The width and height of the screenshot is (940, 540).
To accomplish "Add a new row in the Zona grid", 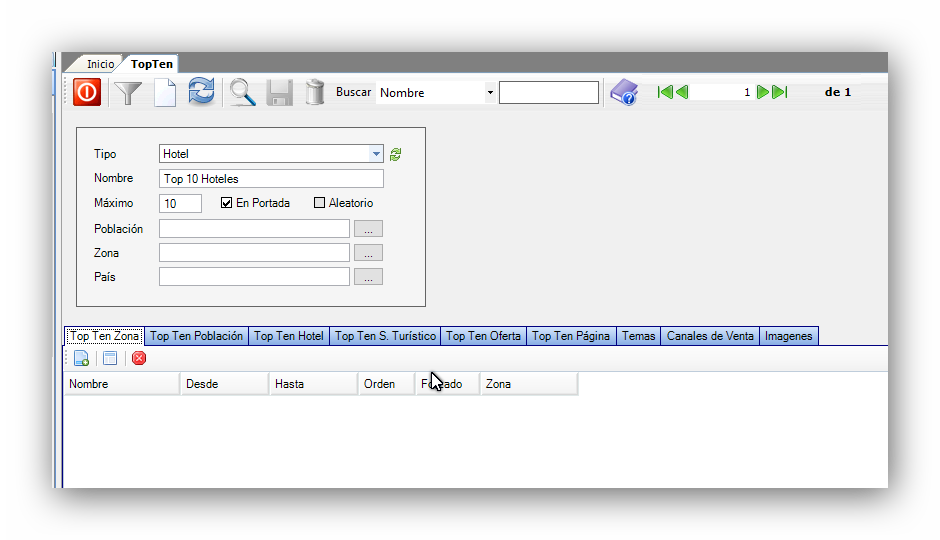I will pyautogui.click(x=81, y=358).
